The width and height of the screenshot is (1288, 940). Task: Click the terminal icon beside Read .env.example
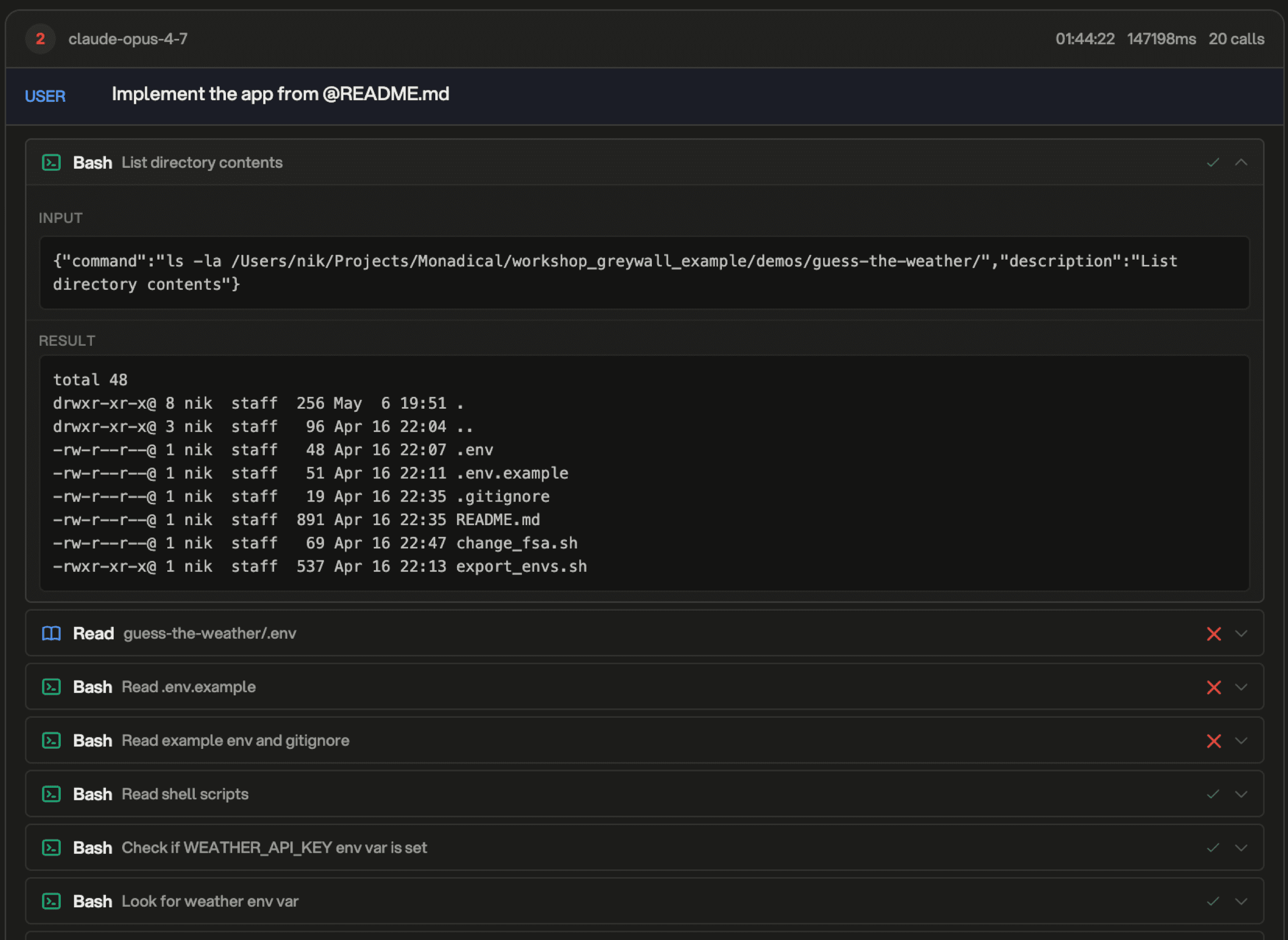(x=51, y=687)
